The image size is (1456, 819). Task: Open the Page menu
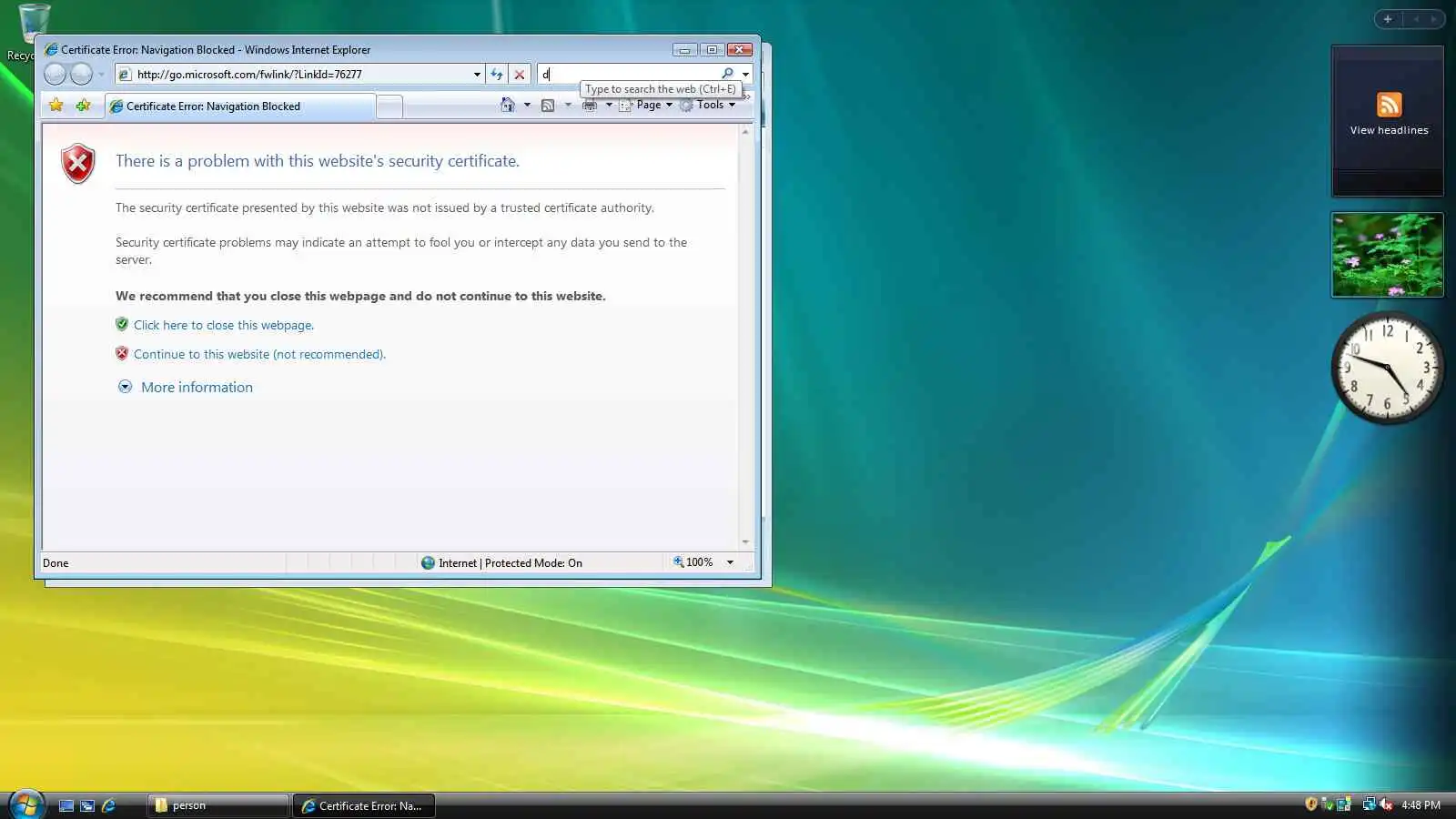pyautogui.click(x=647, y=105)
